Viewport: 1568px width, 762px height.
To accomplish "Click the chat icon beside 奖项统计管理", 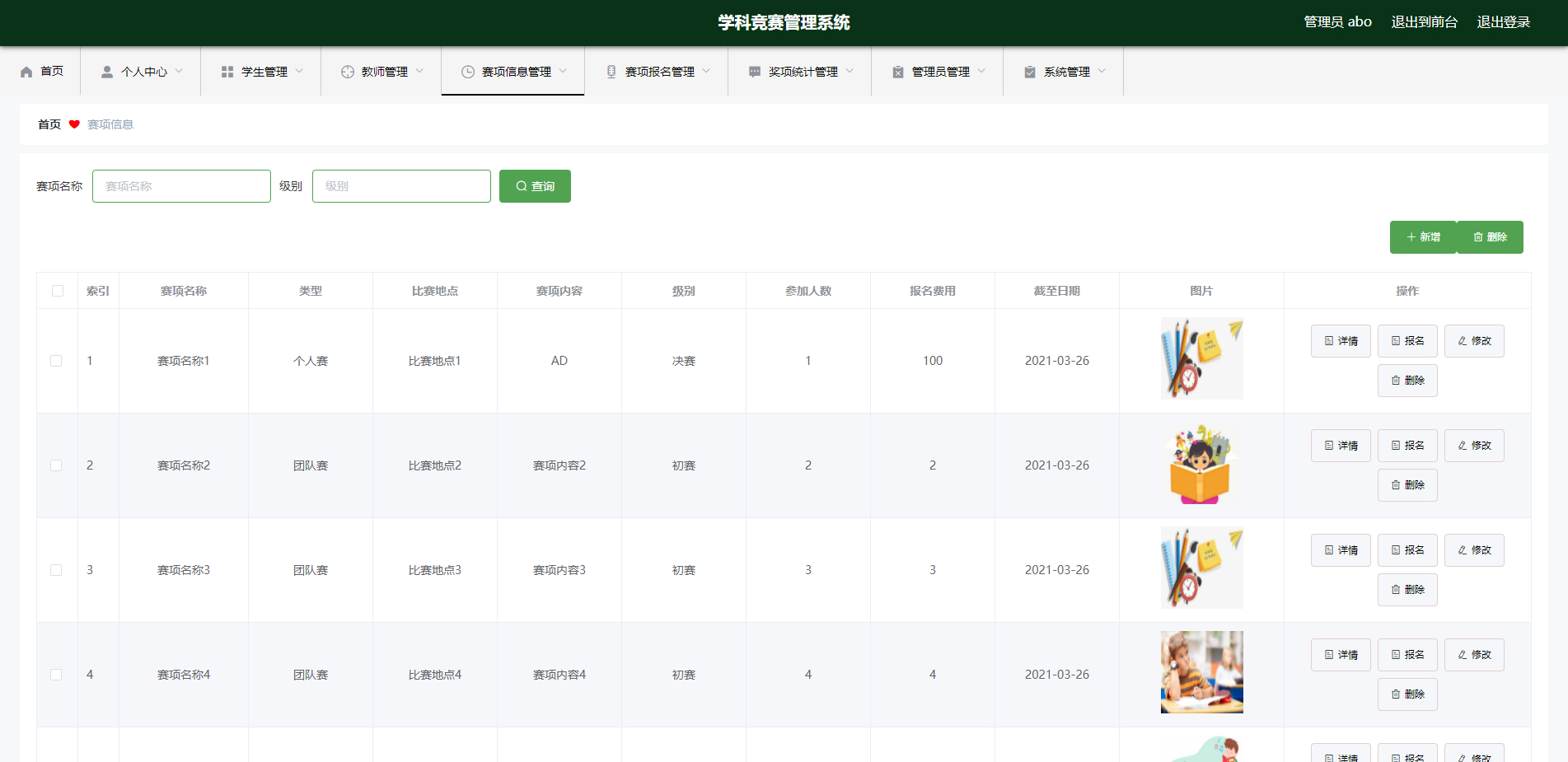I will coord(755,72).
